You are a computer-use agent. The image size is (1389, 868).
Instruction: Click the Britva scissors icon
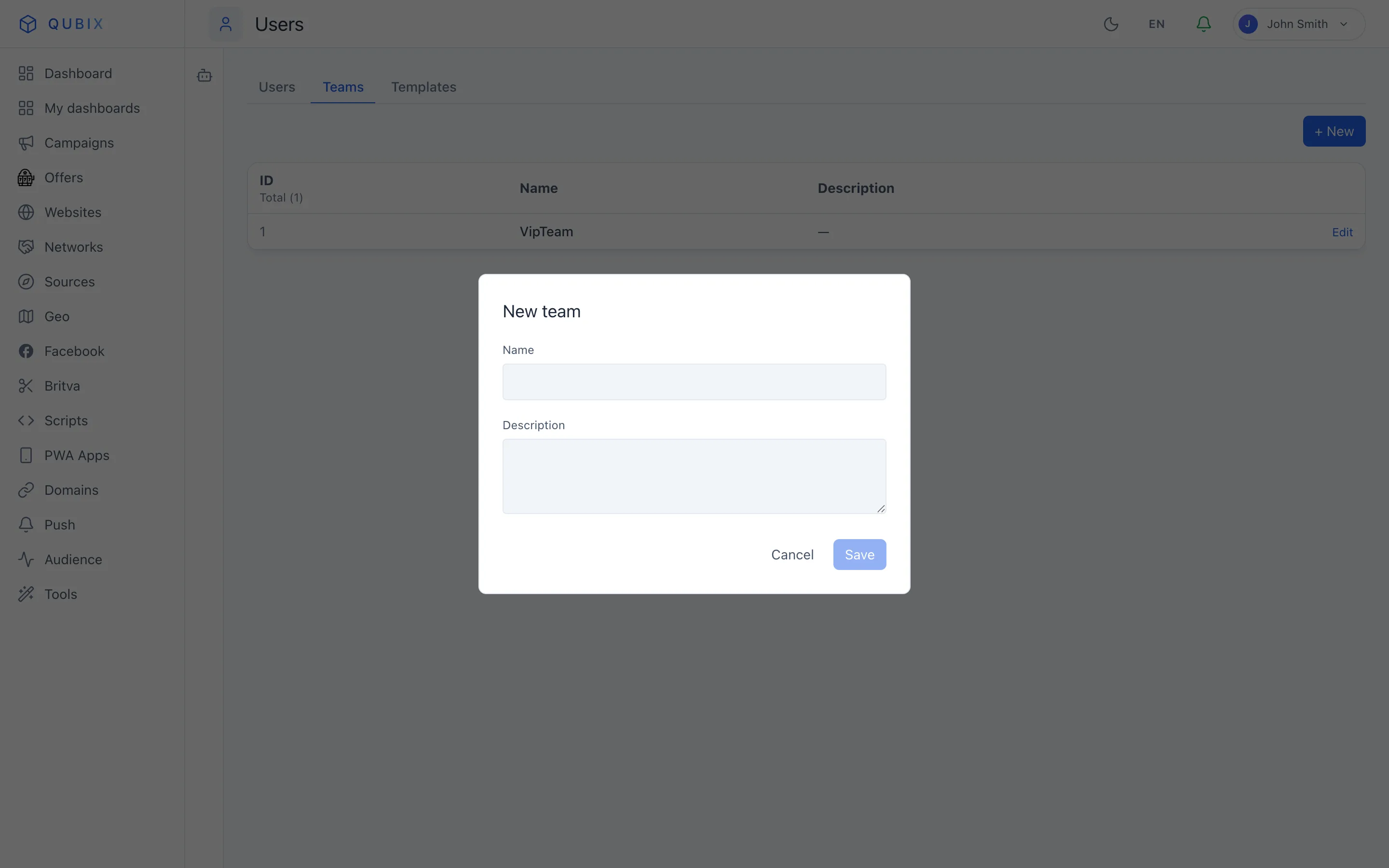(x=26, y=386)
